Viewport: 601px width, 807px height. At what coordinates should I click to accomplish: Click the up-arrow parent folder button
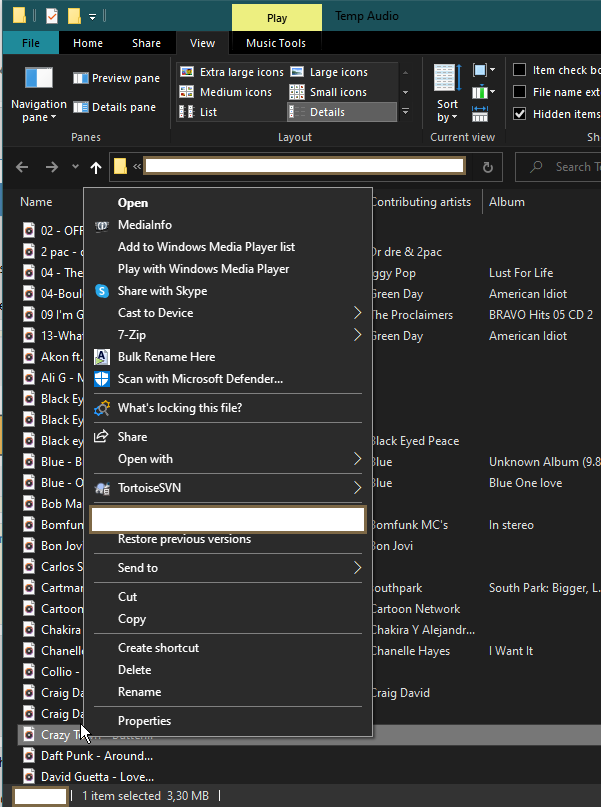click(x=96, y=168)
